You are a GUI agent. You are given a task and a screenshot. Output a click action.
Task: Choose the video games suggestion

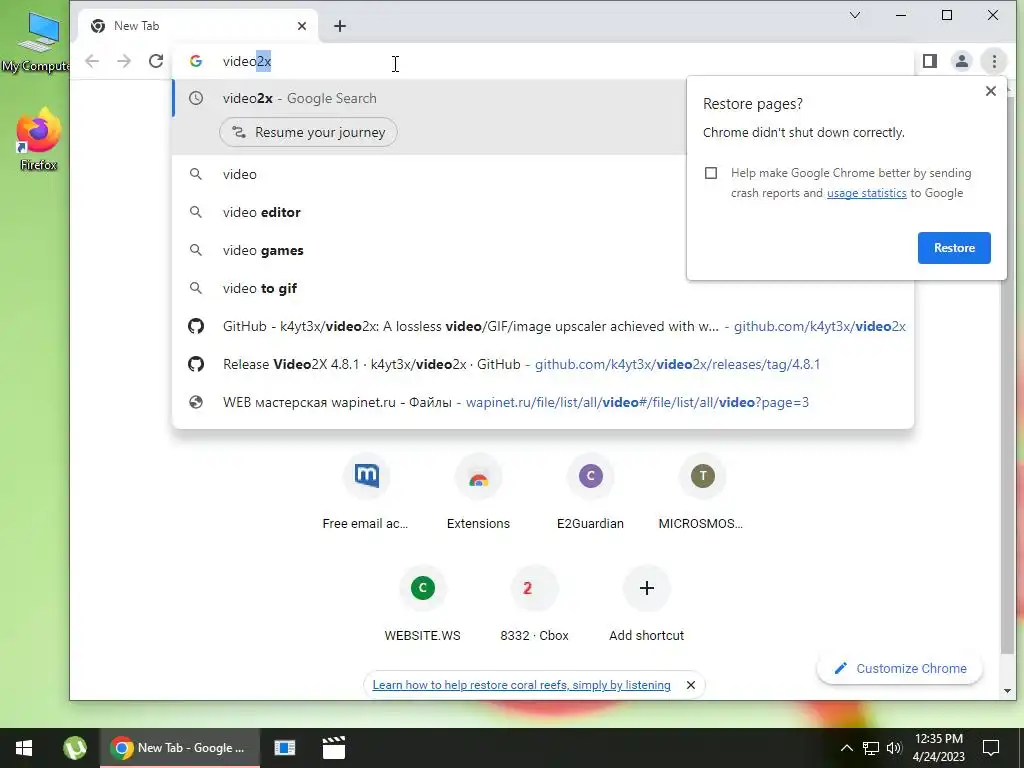click(x=429, y=250)
